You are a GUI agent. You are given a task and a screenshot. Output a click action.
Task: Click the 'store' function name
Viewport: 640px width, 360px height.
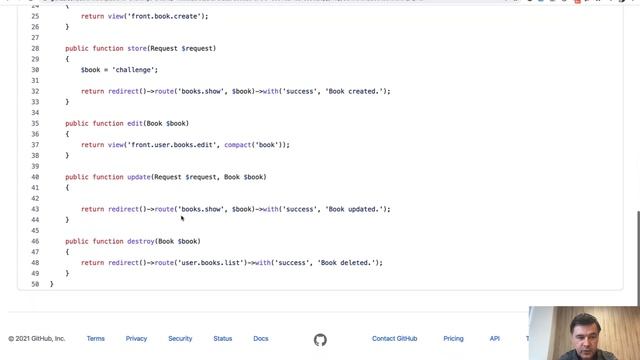click(137, 49)
